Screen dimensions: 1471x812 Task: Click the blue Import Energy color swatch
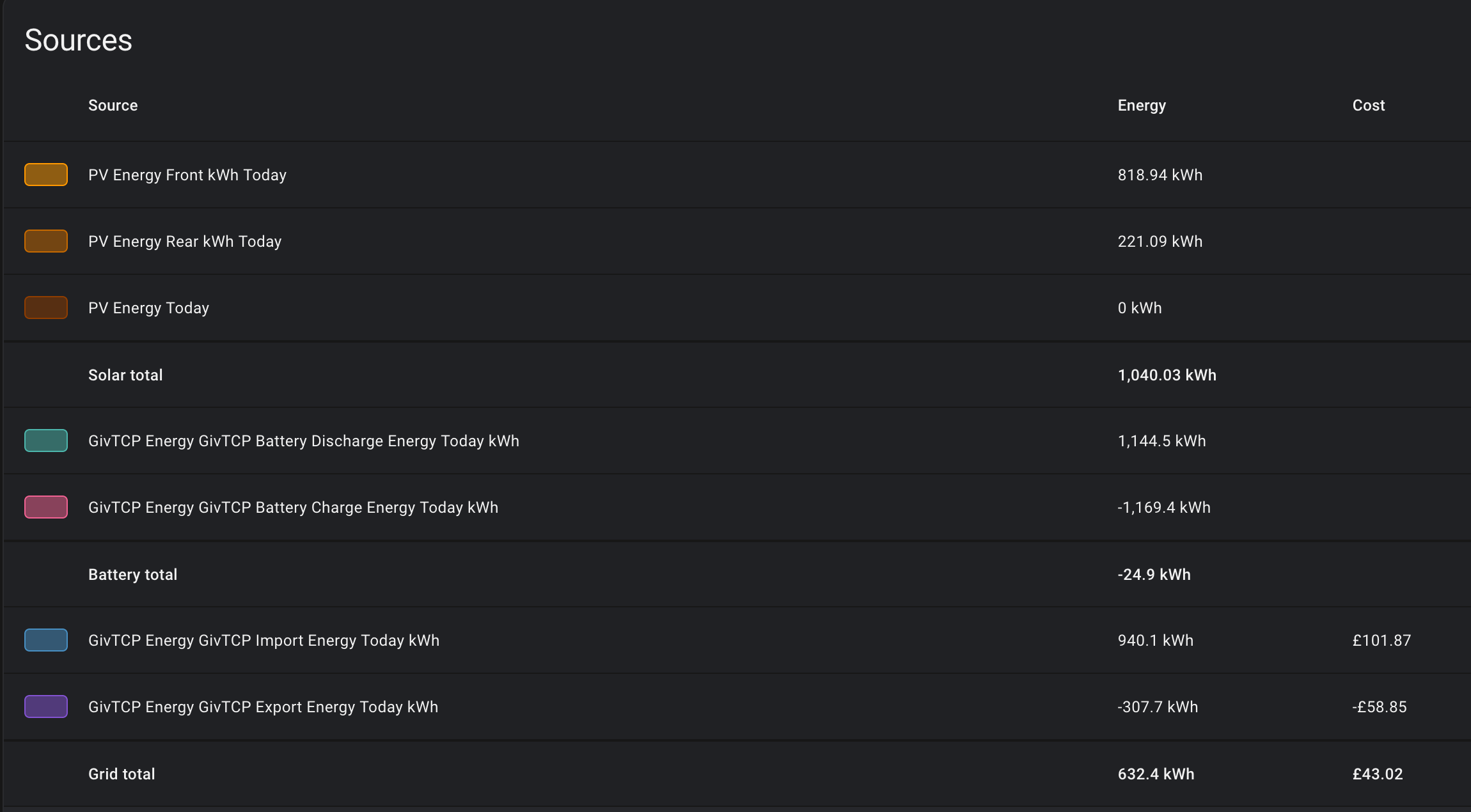click(x=46, y=640)
